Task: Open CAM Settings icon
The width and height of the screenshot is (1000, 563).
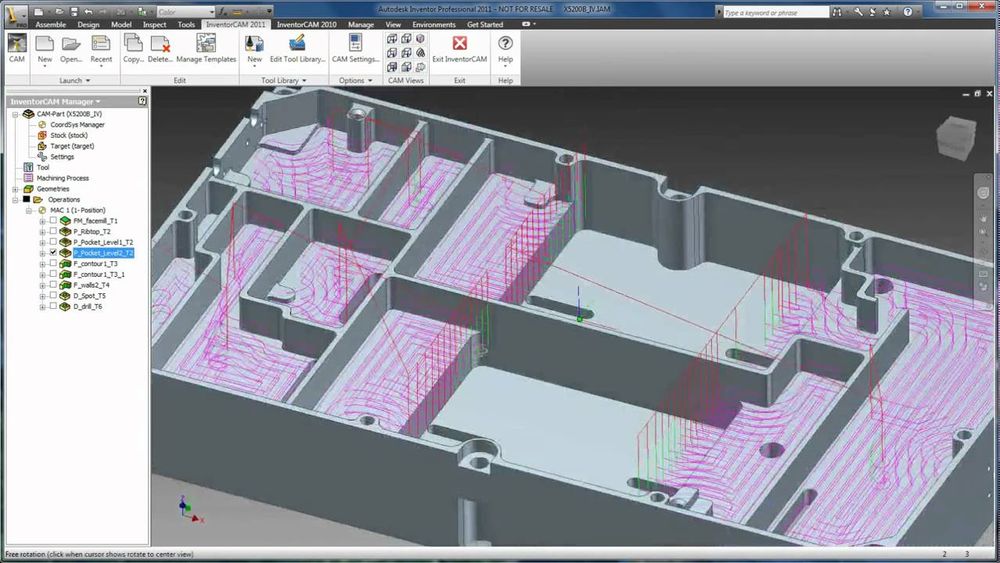Action: 355,48
